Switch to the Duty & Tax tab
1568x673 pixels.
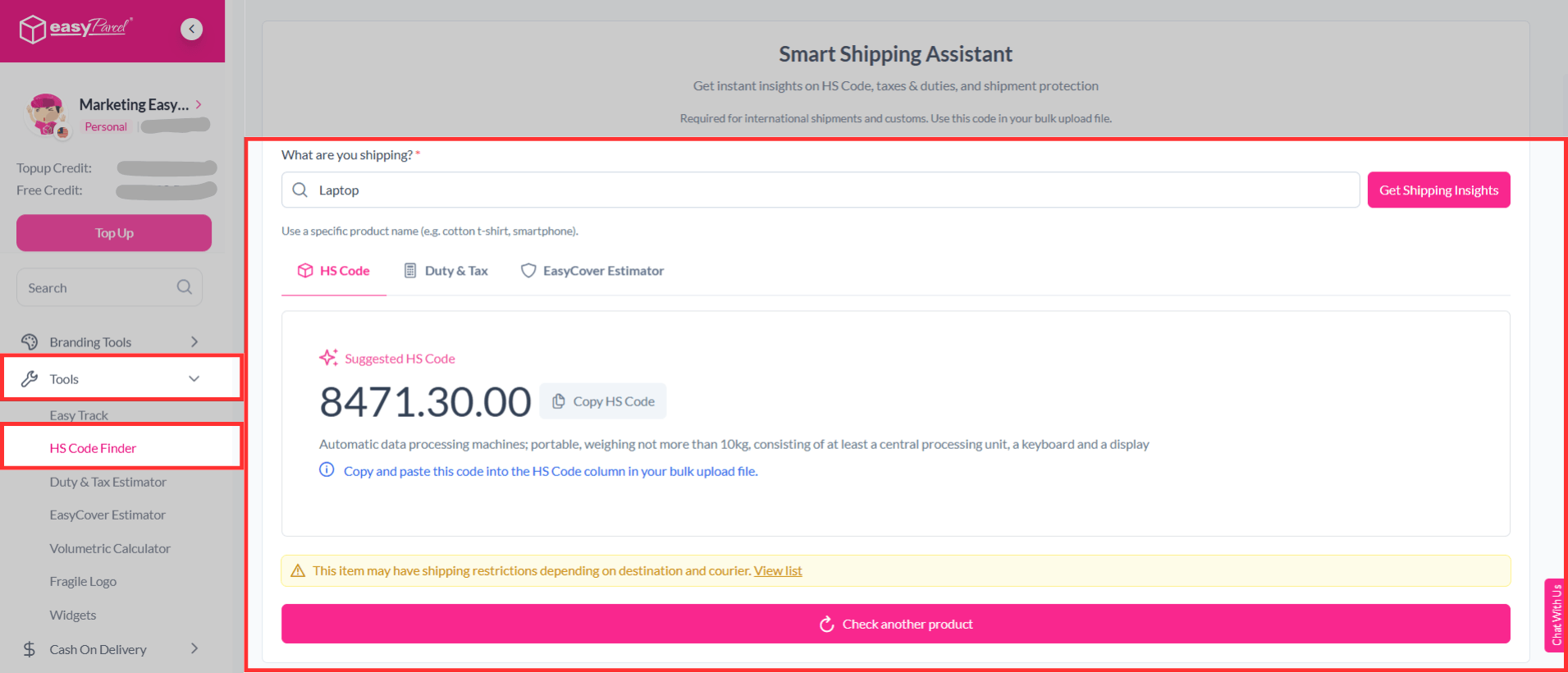(x=446, y=271)
